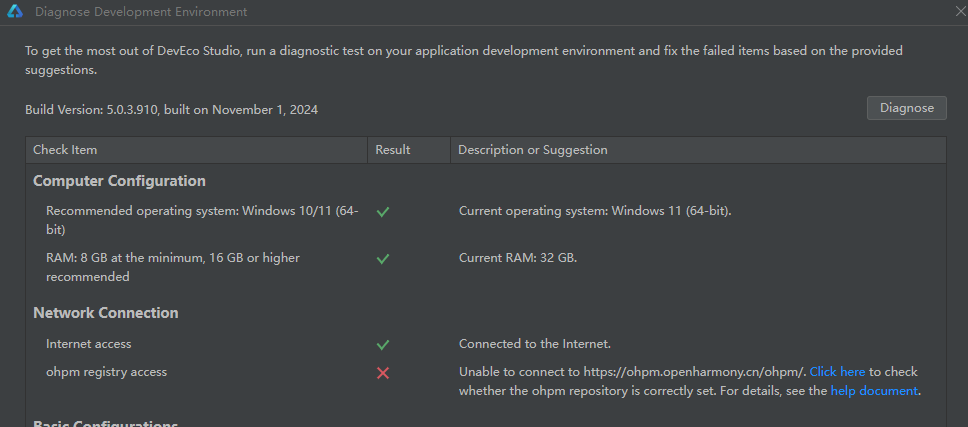Select the Computer Configuration section heading
Viewport: 968px width, 427px height.
pyautogui.click(x=119, y=181)
